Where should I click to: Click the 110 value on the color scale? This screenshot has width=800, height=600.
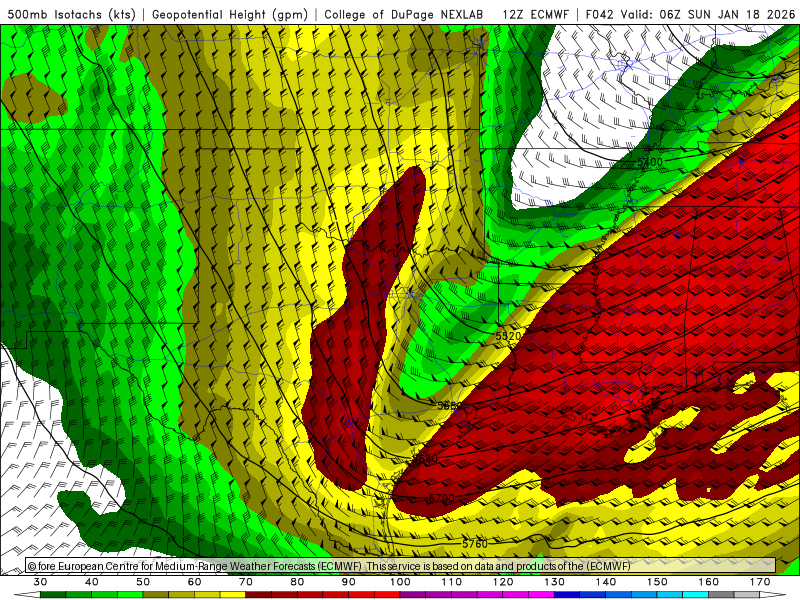click(x=452, y=582)
